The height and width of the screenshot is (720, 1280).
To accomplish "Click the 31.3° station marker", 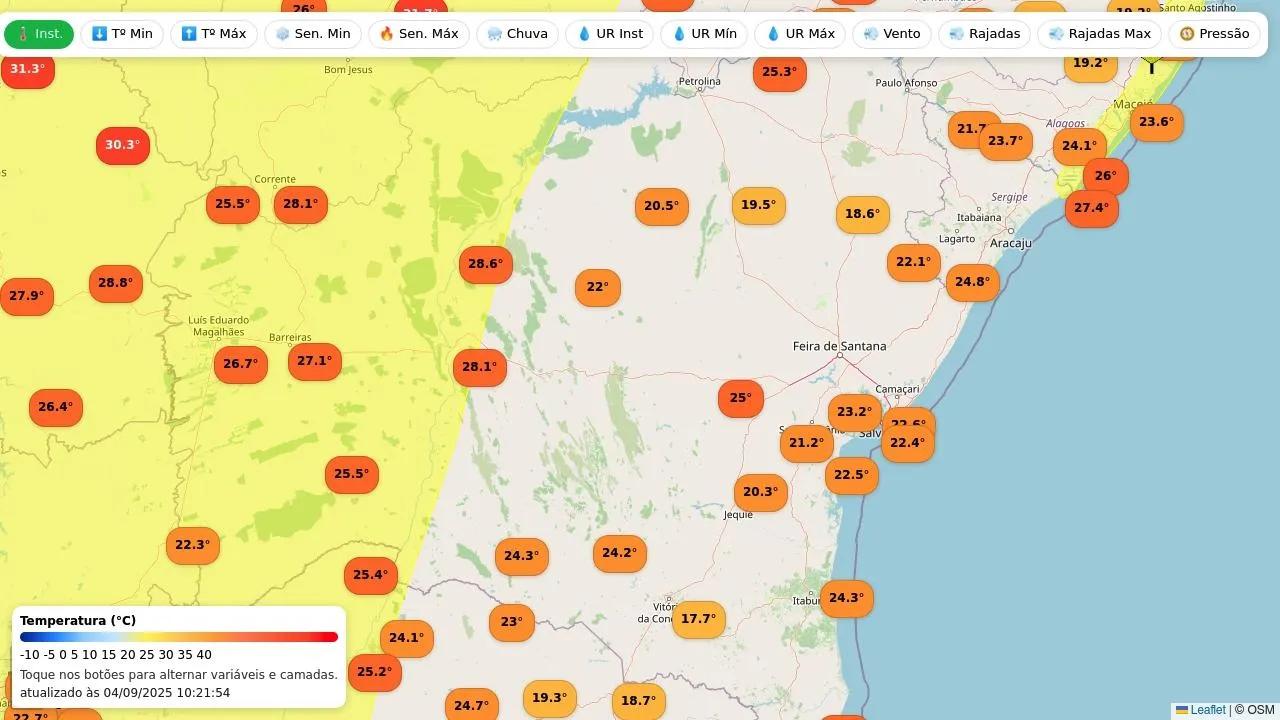I will pyautogui.click(x=27, y=69).
